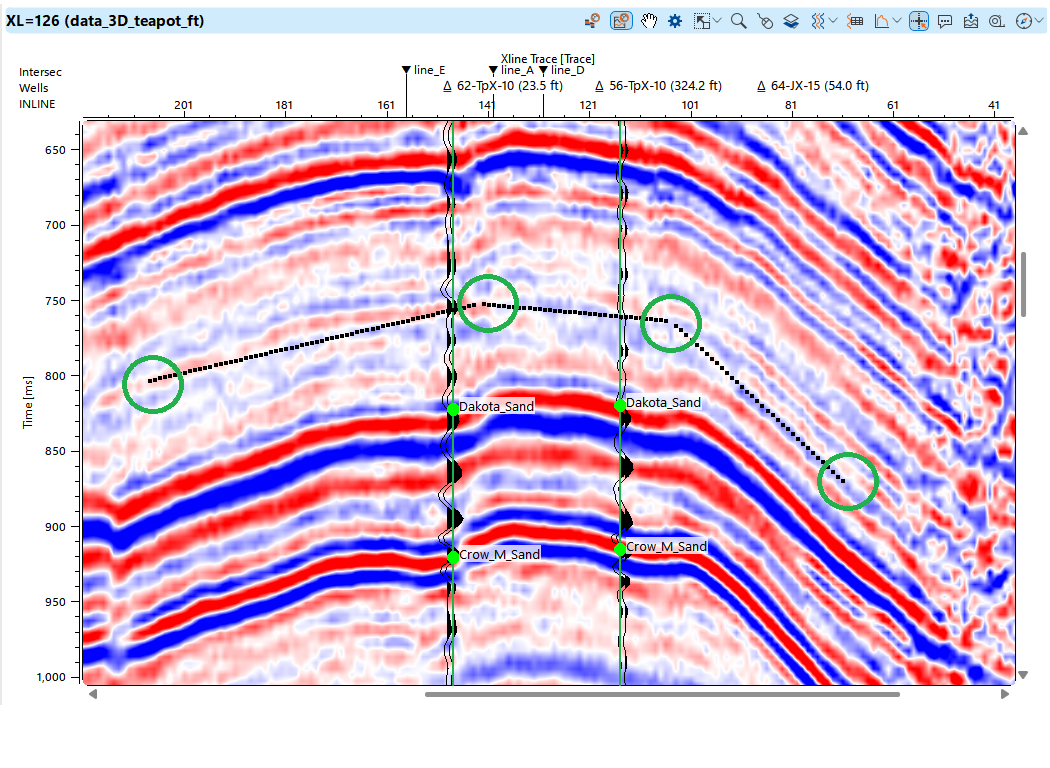Select the wiggle trace display icon
Viewport: 1050px width, 768px height.
point(817,20)
